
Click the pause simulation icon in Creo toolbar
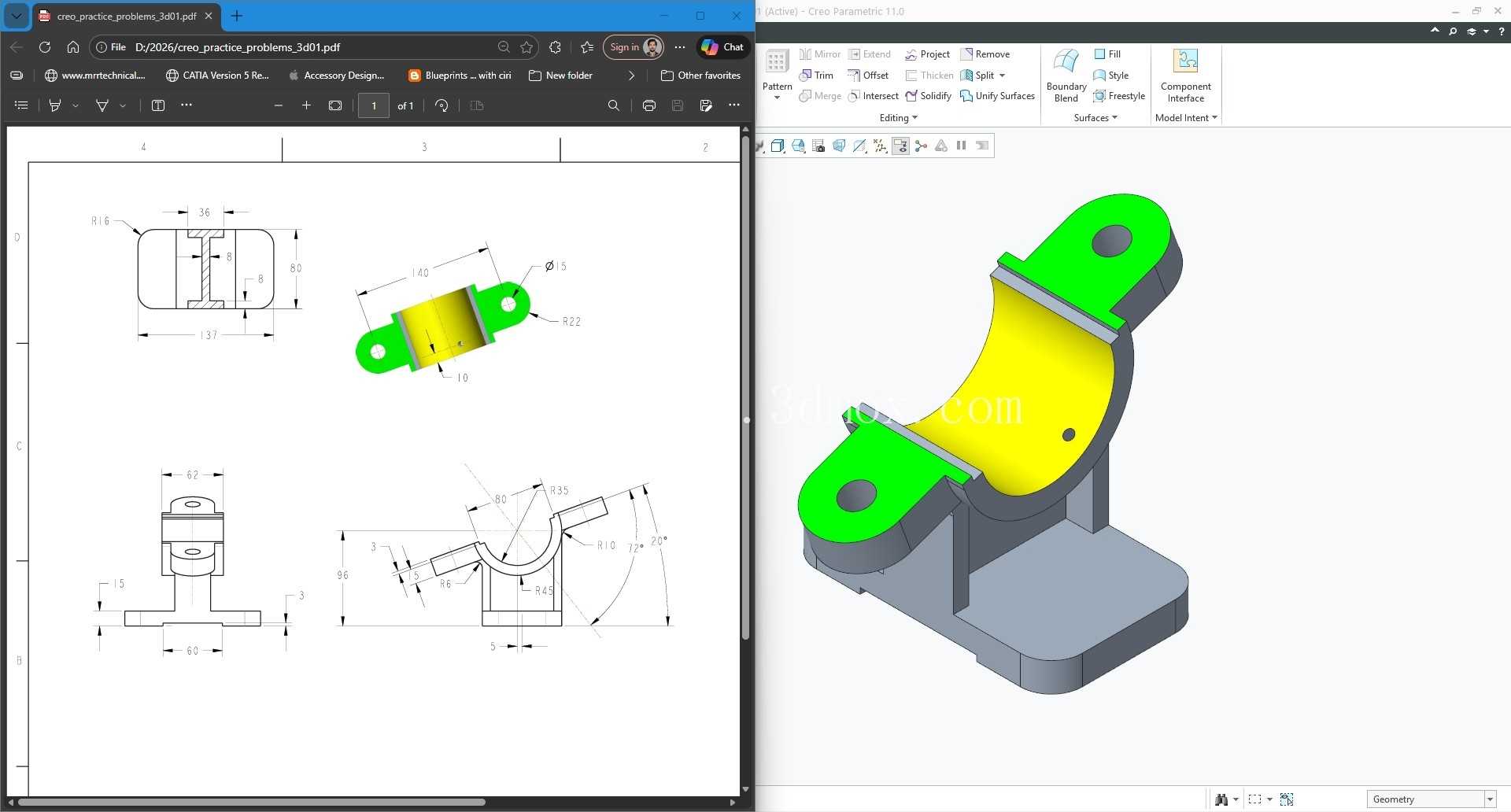[961, 146]
